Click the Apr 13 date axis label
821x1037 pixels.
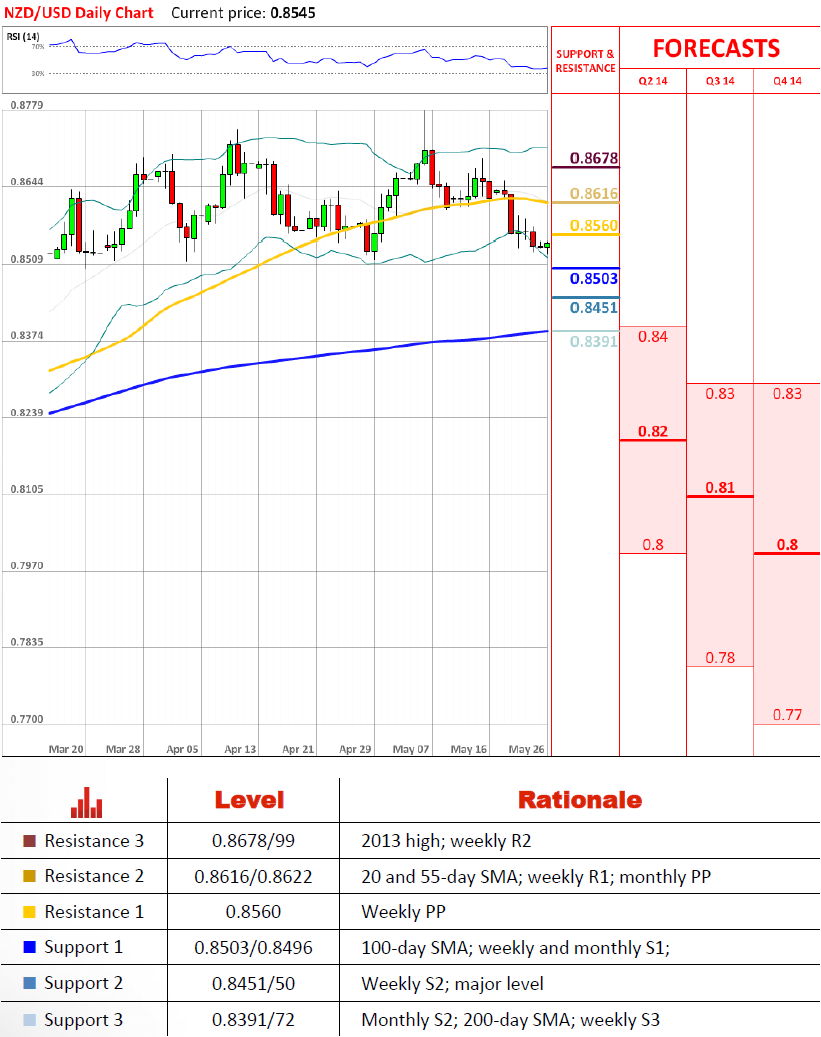[x=240, y=749]
